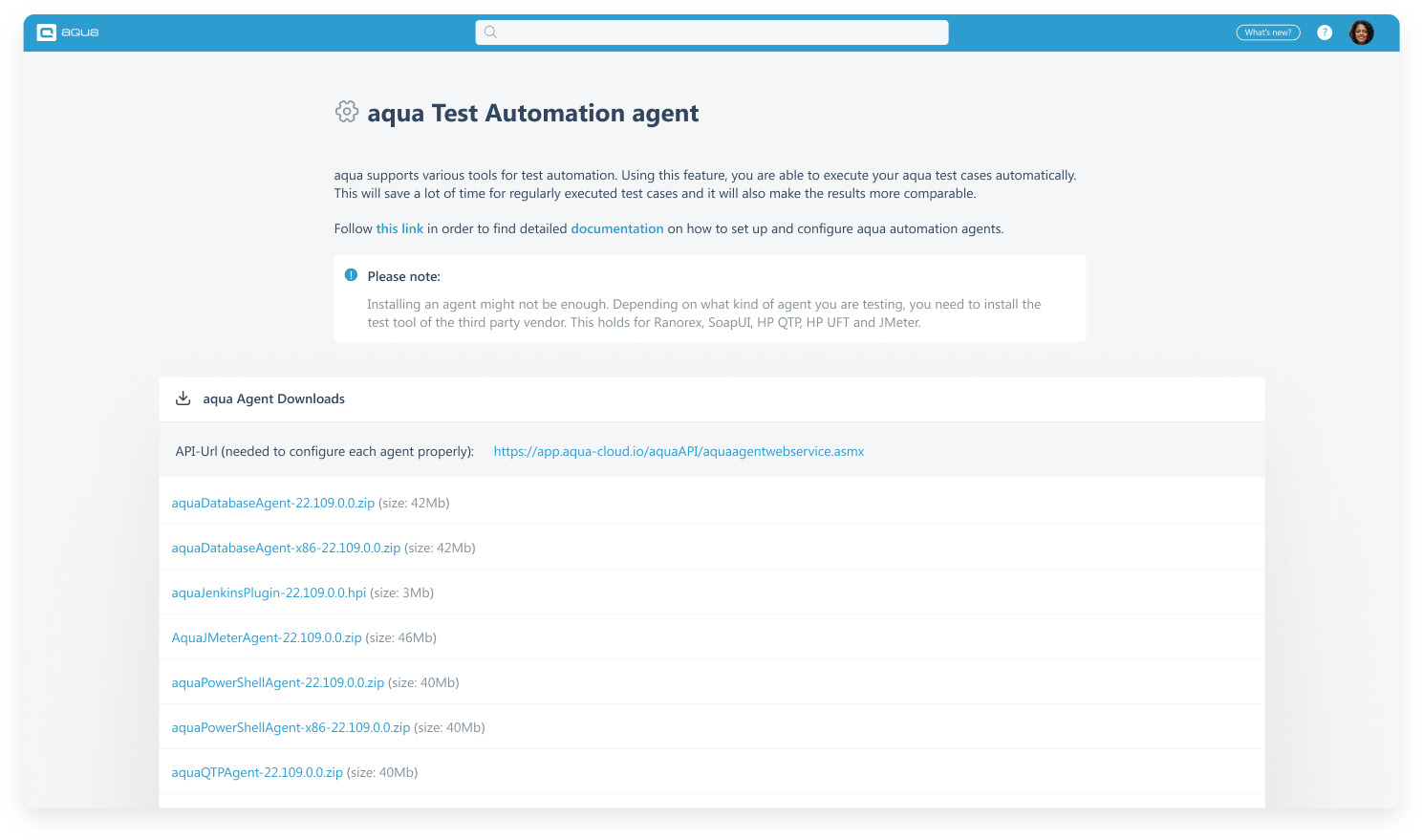This screenshot has height=840, width=1423.
Task: Open the What's new? popup
Action: [1268, 32]
